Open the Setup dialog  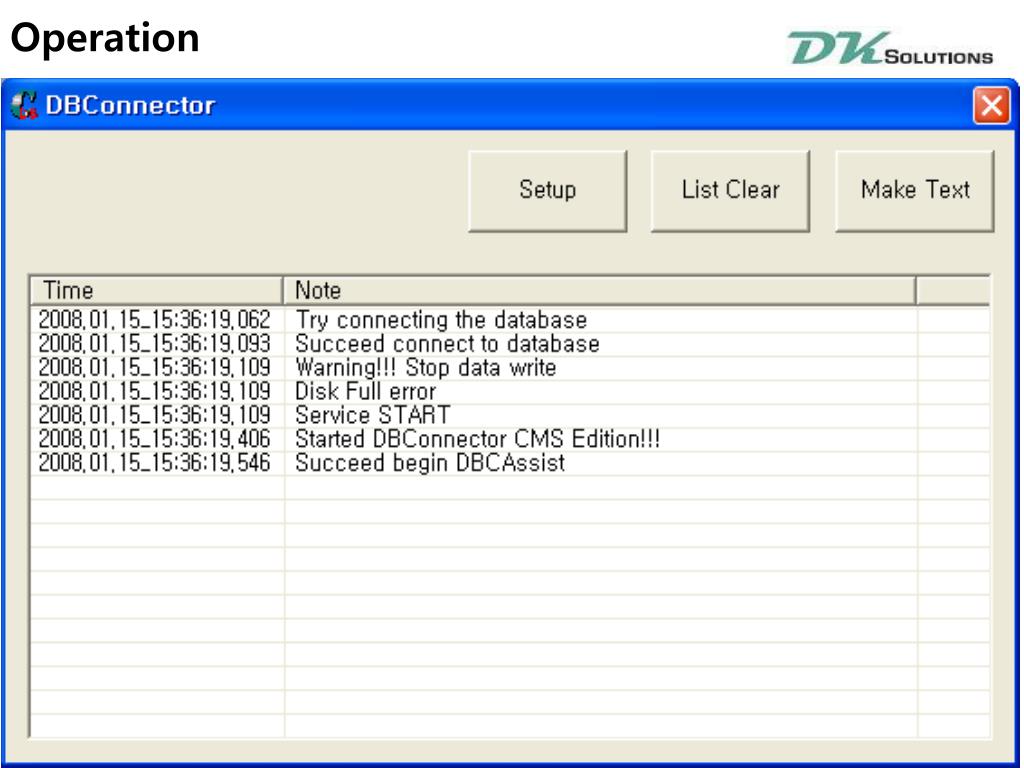click(x=547, y=191)
